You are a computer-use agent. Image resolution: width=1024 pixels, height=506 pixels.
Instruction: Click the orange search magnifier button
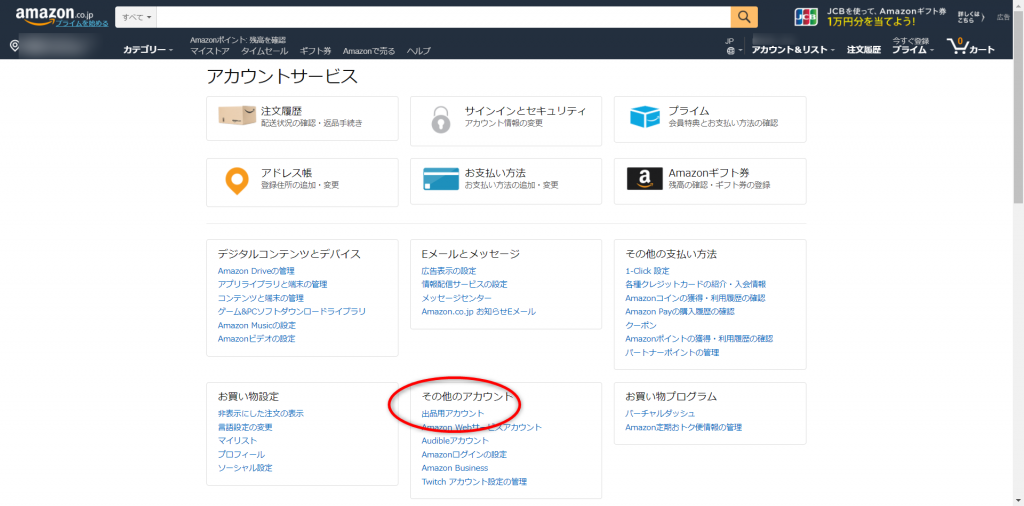click(744, 17)
